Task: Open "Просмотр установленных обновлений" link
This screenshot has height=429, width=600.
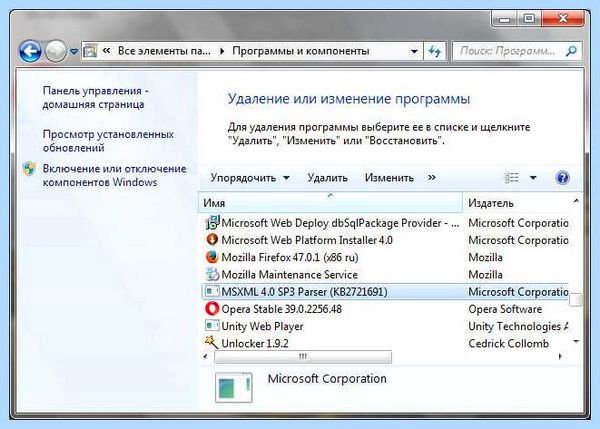Action: coord(108,141)
